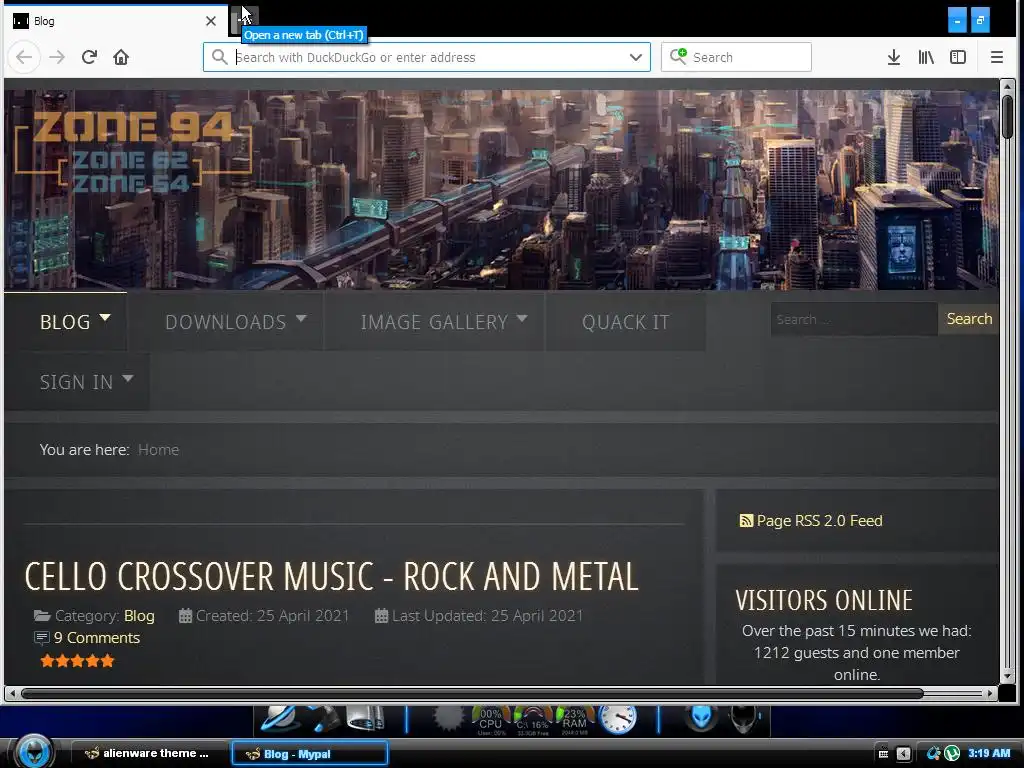Image resolution: width=1024 pixels, height=768 pixels.
Task: Click the browser toolbar Search box
Action: point(736,57)
